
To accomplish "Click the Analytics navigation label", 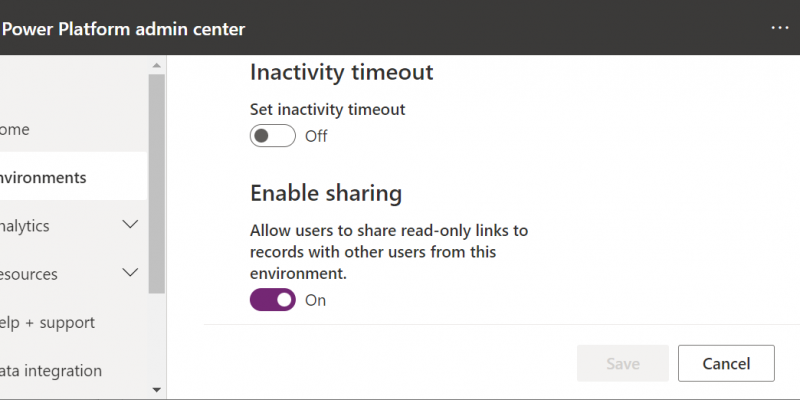I will 25,226.
